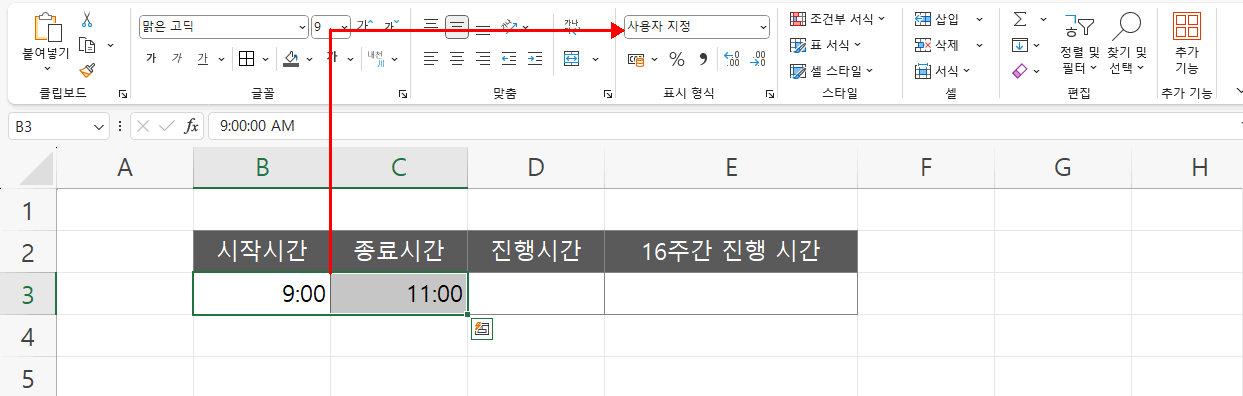
Task: Open Sort & Filter (정렬 및 필터)
Action: pyautogui.click(x=1079, y=43)
